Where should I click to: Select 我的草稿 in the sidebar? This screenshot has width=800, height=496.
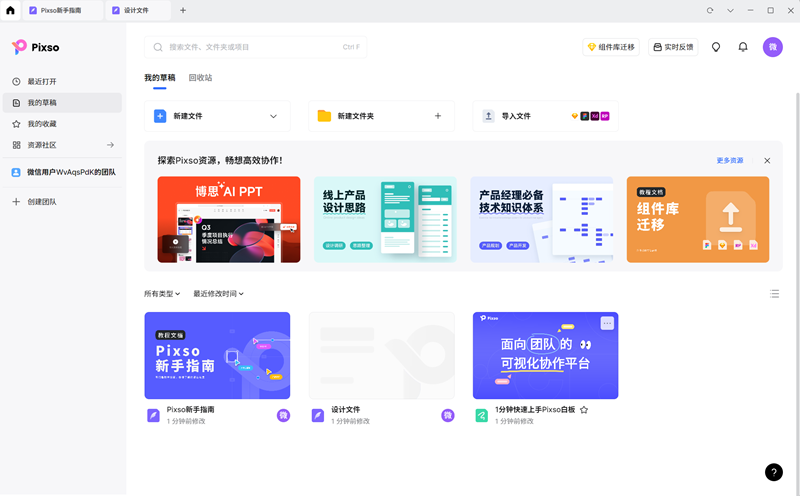click(x=62, y=103)
